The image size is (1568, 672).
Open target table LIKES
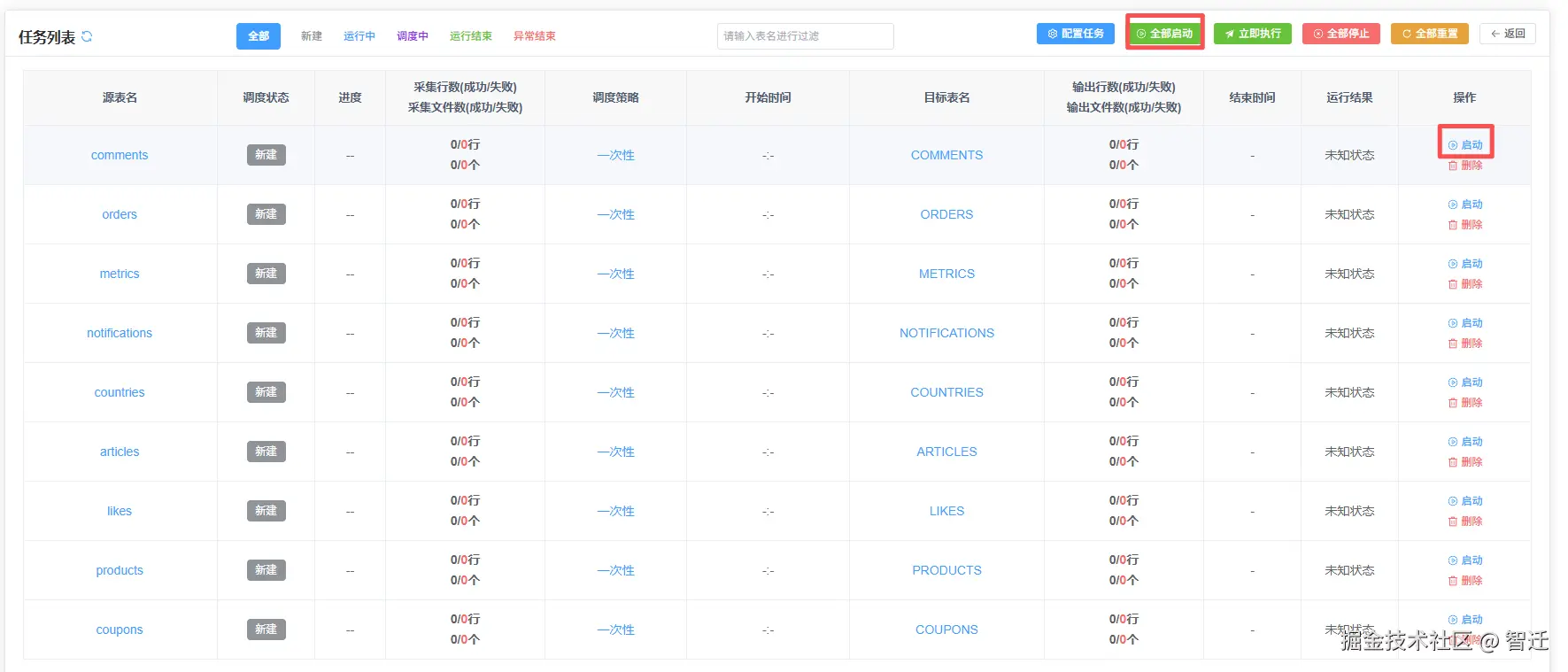946,511
